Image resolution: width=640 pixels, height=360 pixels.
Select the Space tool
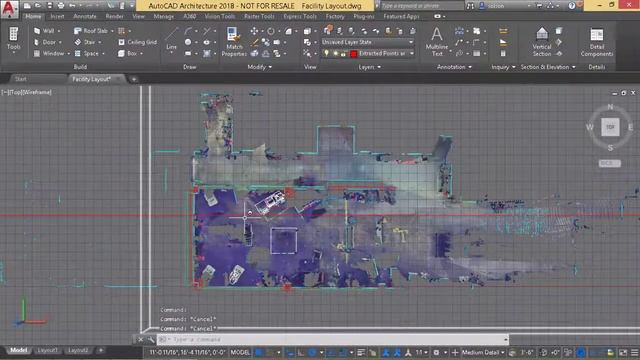pyautogui.click(x=87, y=53)
